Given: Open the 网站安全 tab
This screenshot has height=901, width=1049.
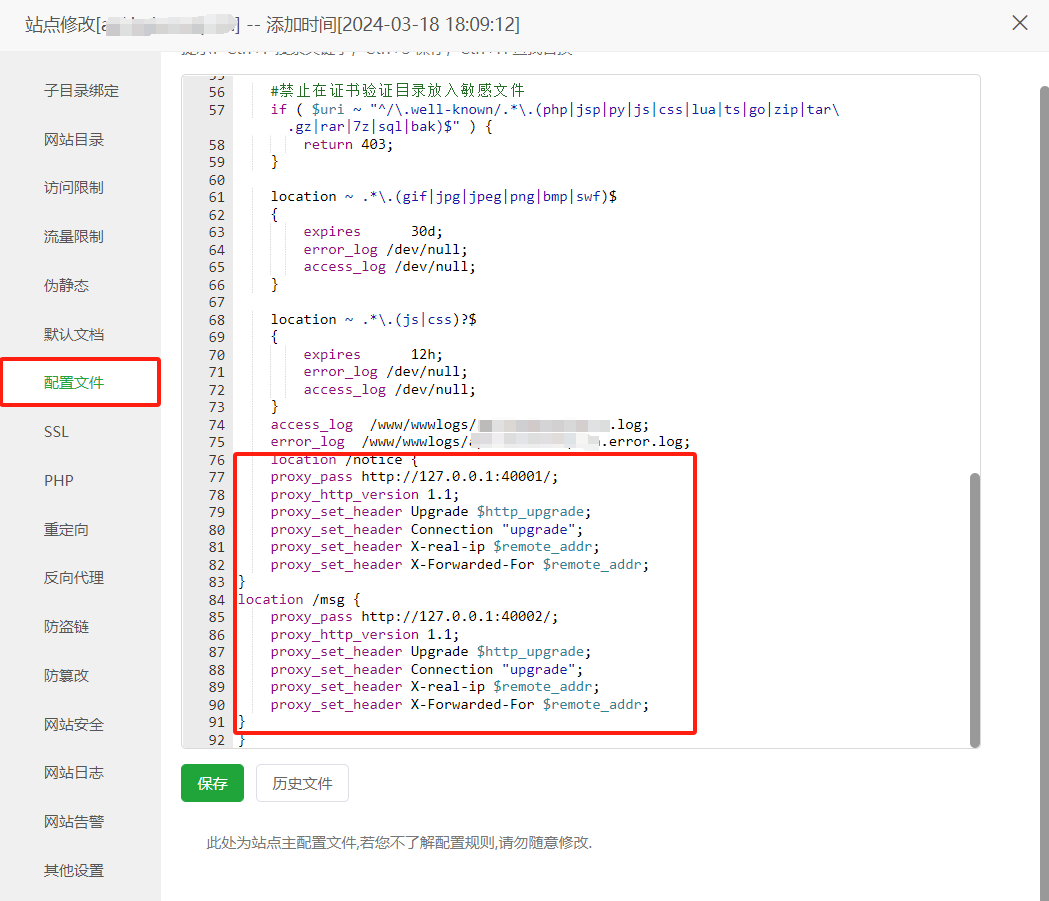Looking at the screenshot, I should coord(74,724).
